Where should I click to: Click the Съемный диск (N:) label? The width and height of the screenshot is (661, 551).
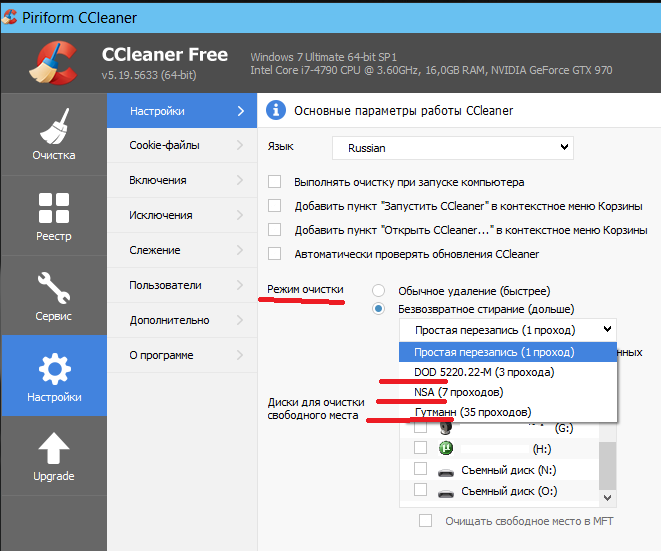509,470
